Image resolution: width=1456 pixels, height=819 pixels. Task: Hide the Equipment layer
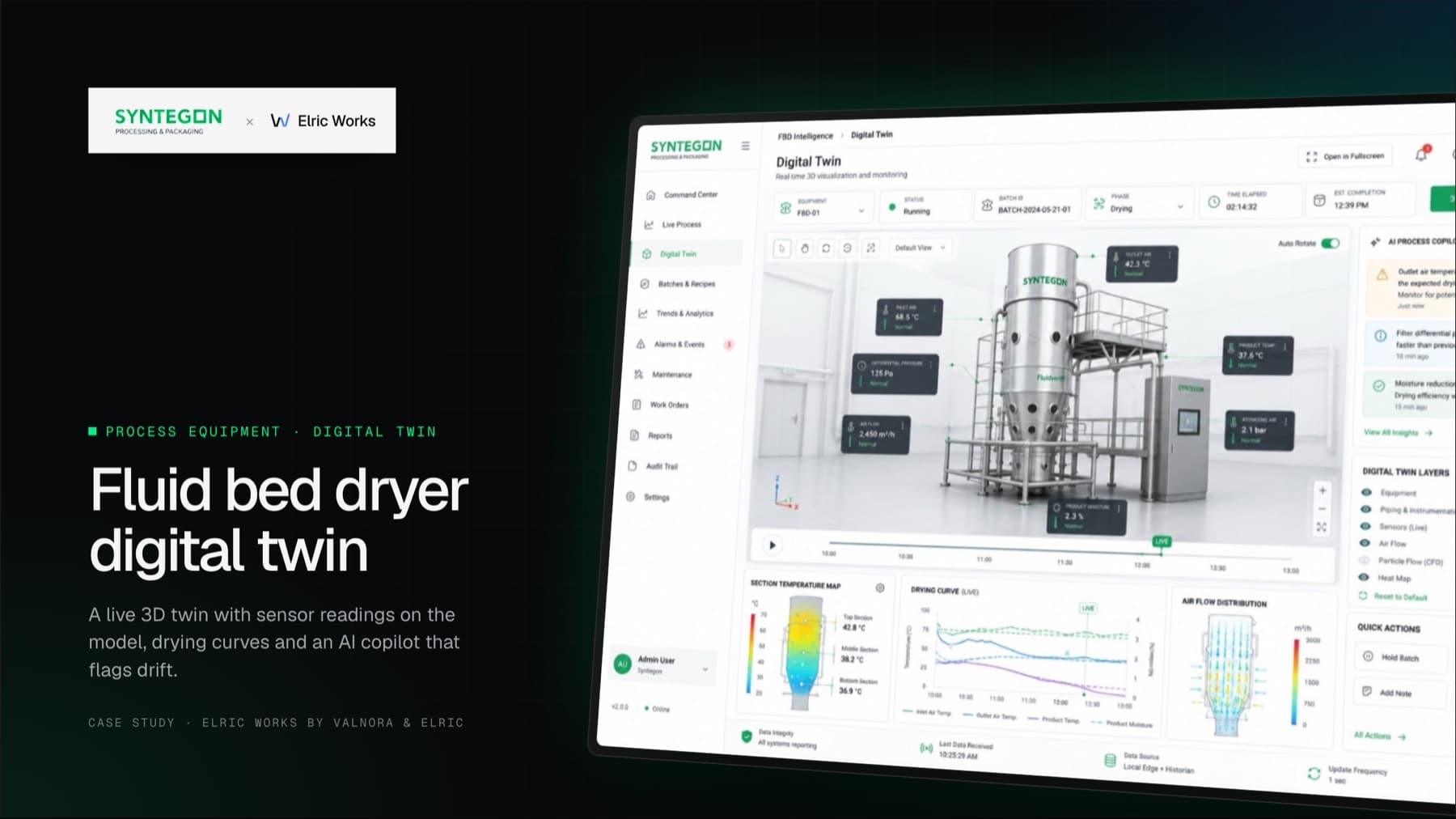point(1366,492)
